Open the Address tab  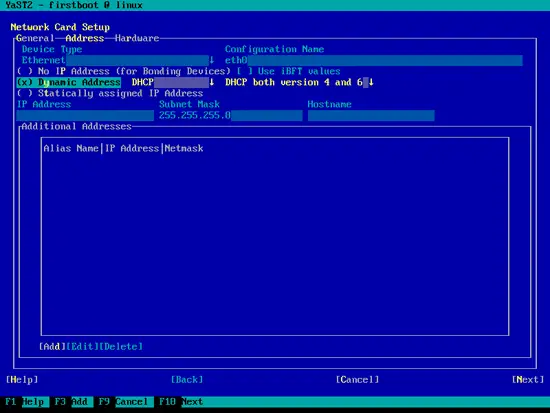click(x=85, y=38)
